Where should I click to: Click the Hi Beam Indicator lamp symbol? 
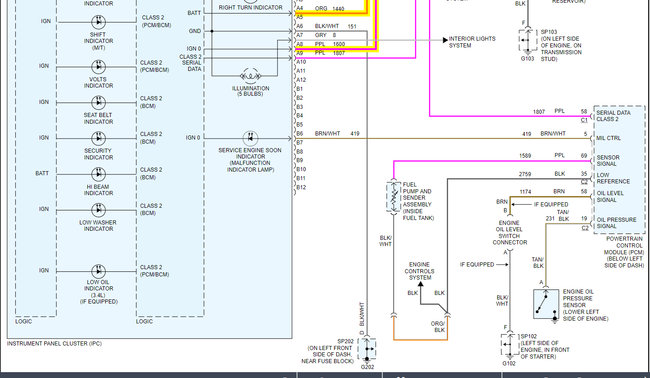98,174
